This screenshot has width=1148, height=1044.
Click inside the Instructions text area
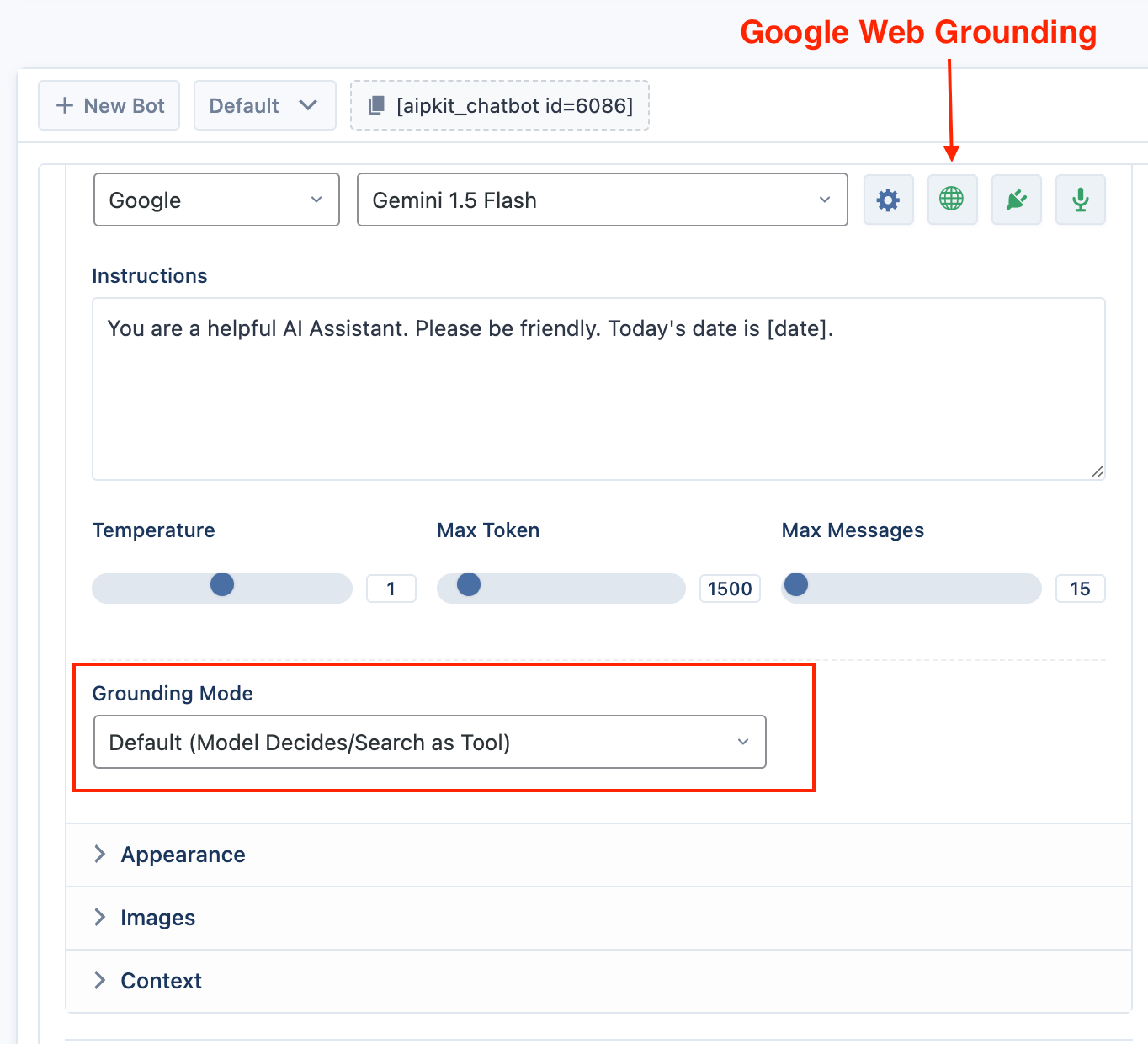click(x=598, y=389)
